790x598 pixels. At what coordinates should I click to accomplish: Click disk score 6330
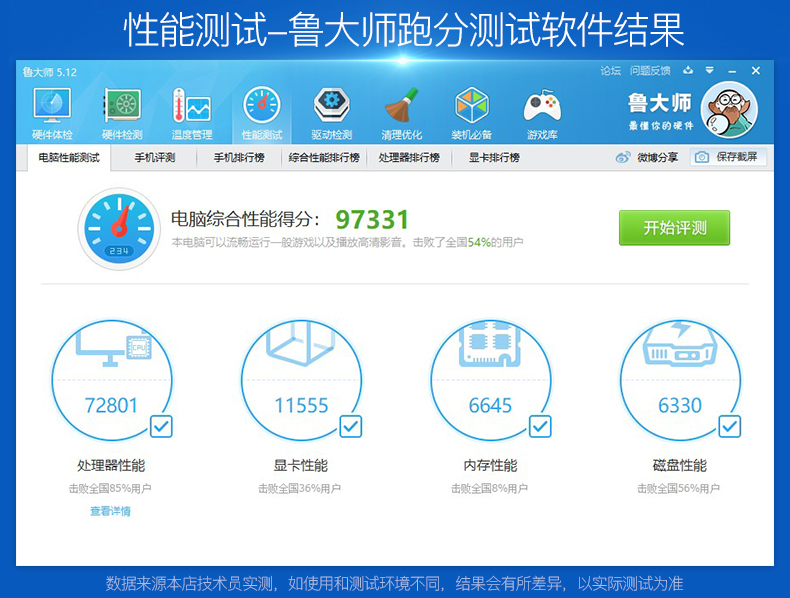pos(680,405)
